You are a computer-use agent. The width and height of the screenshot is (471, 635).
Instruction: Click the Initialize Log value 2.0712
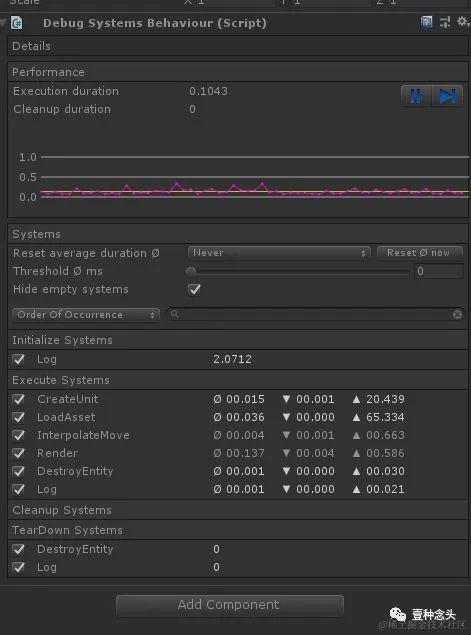(x=232, y=359)
